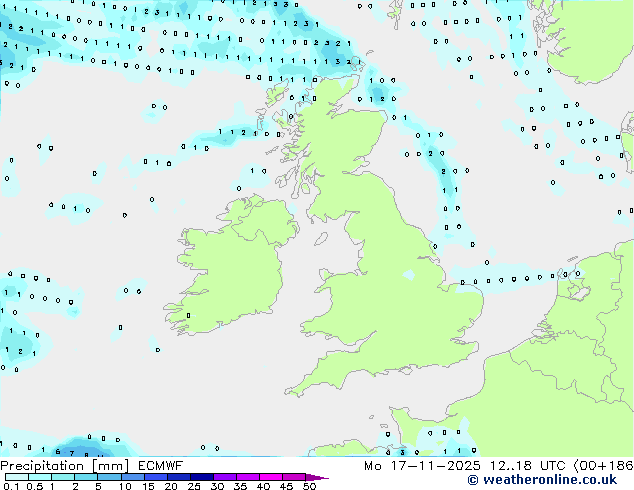Image resolution: width=634 pixels, height=490 pixels.
Task: Click the precipitation value '7' on map
Action: (72, 454)
